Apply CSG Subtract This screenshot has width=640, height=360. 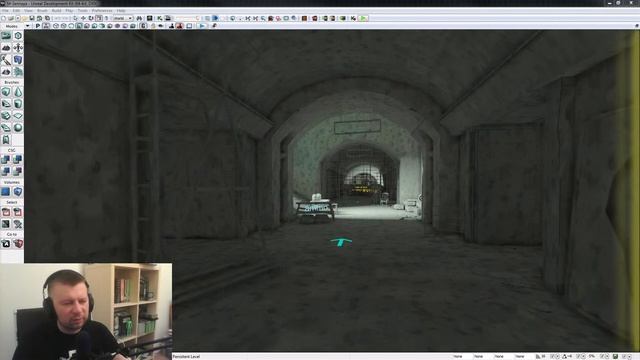click(18, 160)
